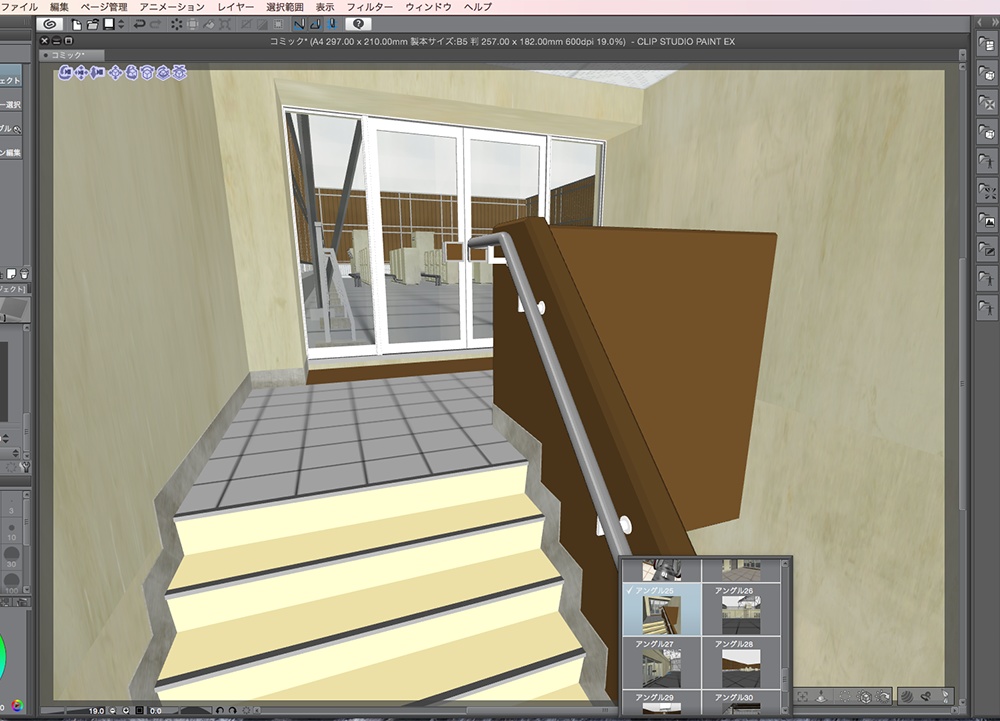This screenshot has height=721, width=1000.
Task: Click the dotted circle preset angle icon
Action: click(844, 697)
